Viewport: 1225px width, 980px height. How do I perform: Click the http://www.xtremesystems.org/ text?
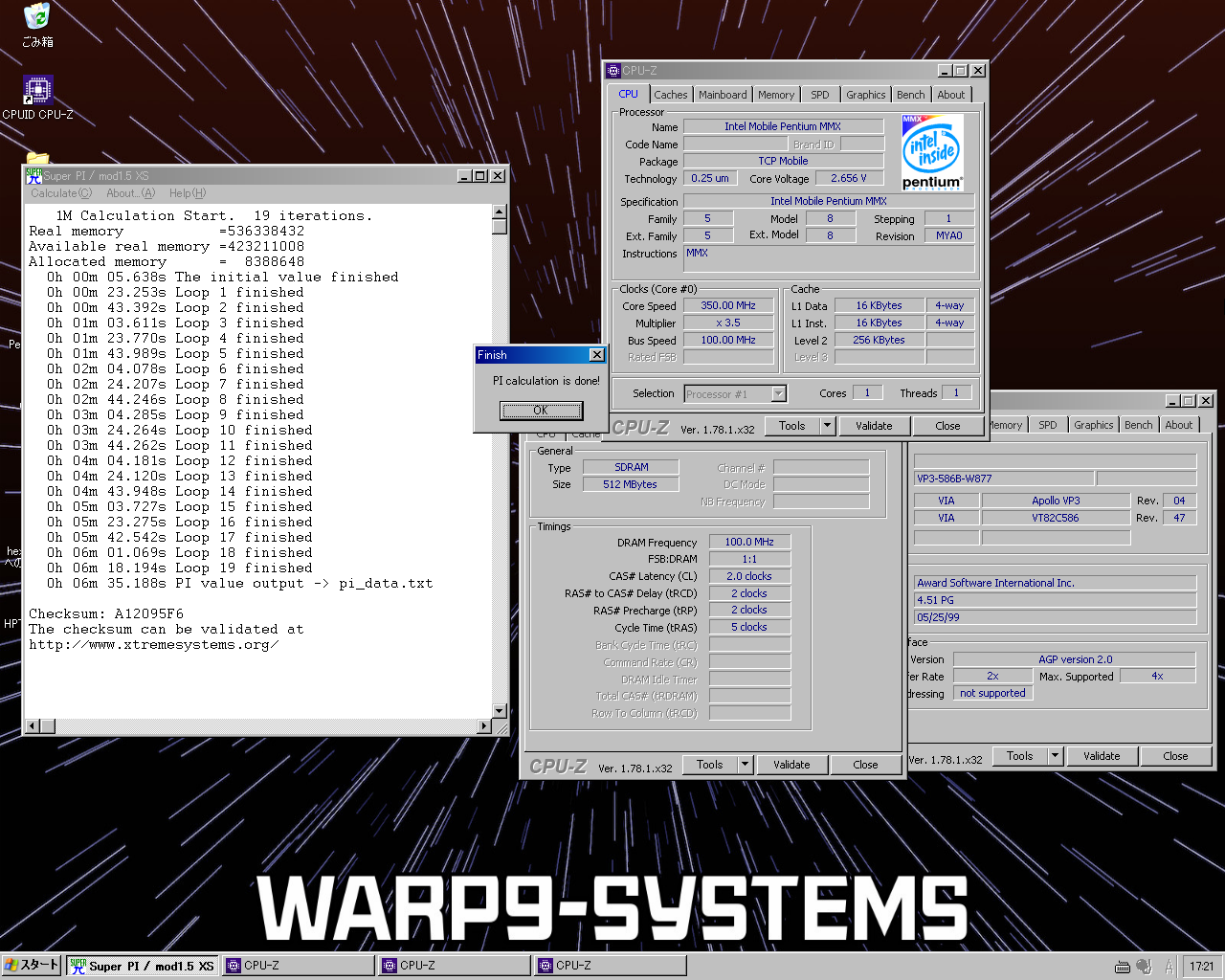[153, 645]
